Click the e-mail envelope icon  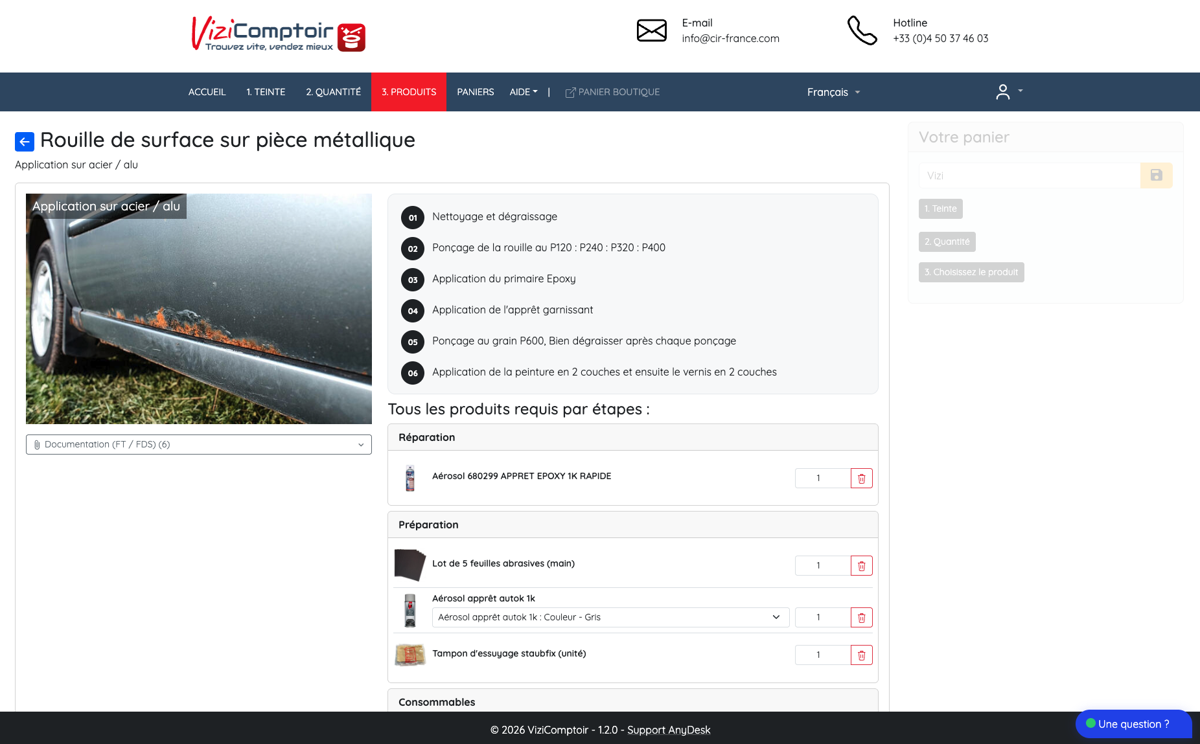[651, 30]
